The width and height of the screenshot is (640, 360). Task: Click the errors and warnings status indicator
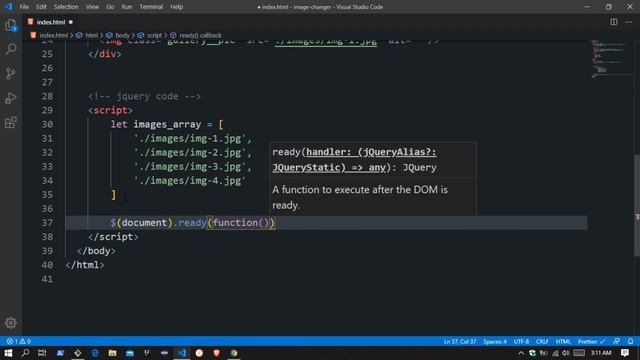pos(18,341)
